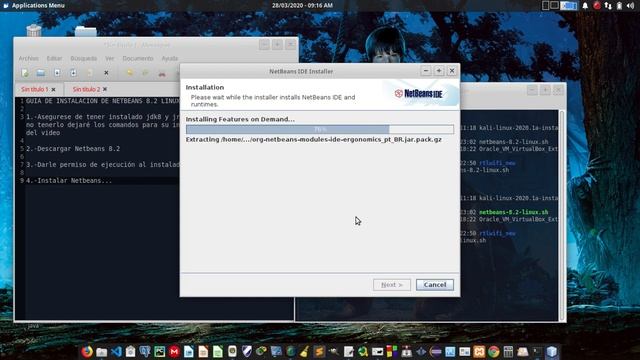
Task: Open the Documento menu in Mousepad
Action: [x=138, y=58]
